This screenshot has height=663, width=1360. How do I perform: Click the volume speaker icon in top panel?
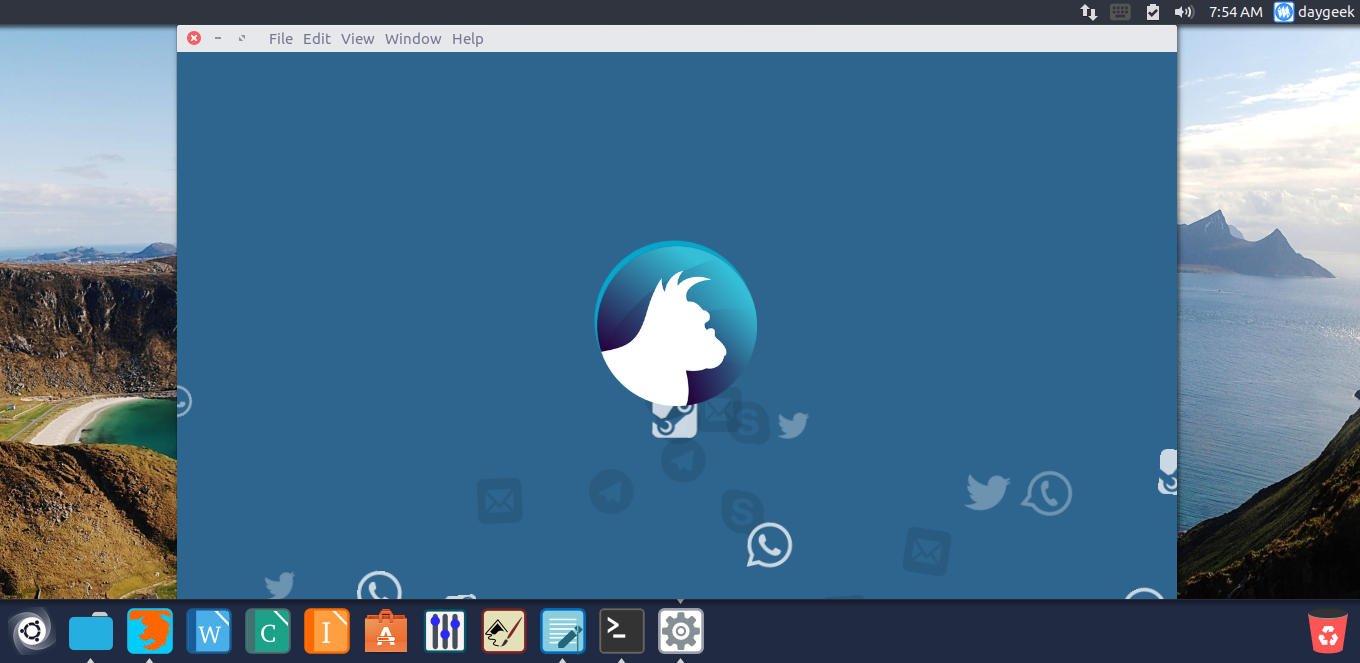point(1184,12)
